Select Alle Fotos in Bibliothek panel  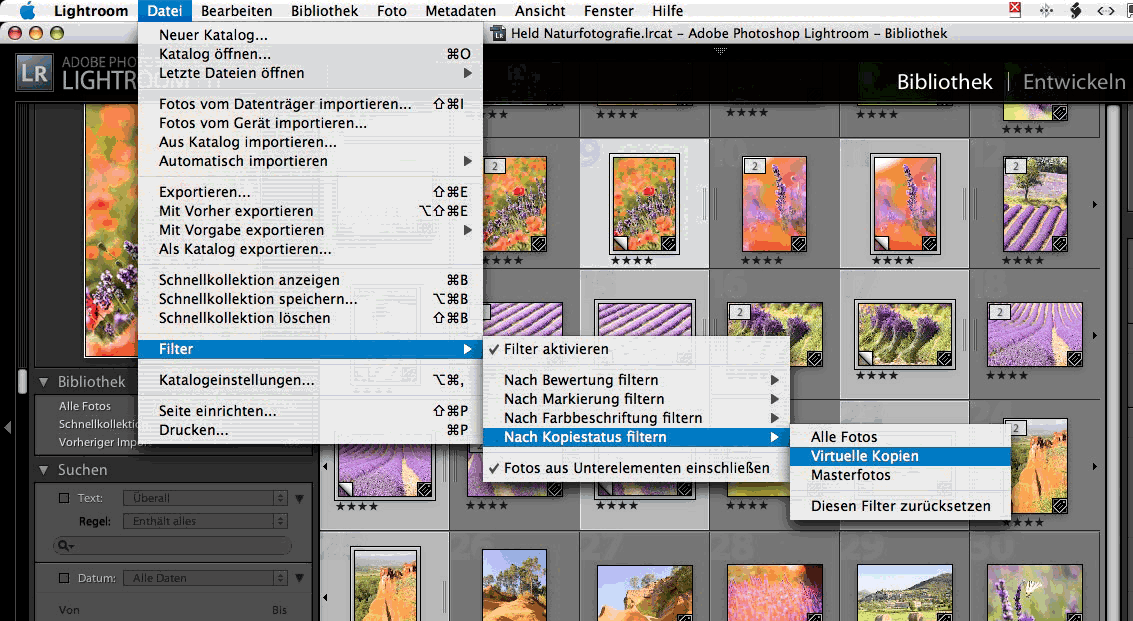click(x=85, y=406)
